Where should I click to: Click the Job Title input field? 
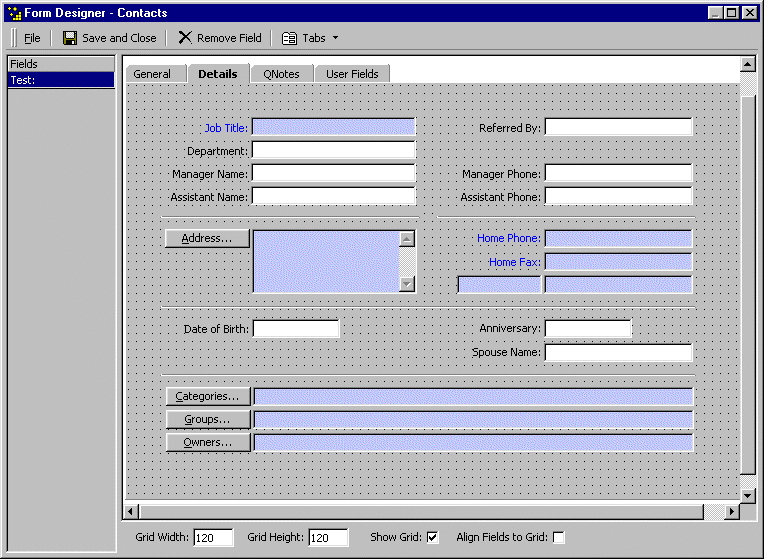coord(333,127)
